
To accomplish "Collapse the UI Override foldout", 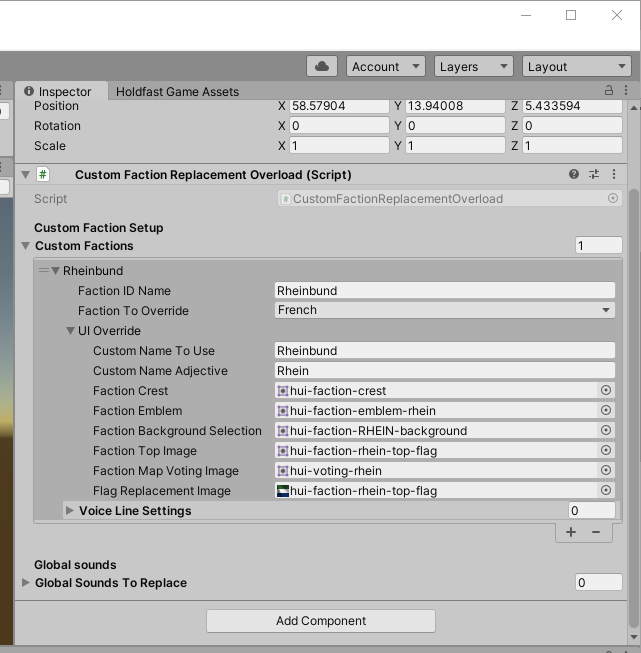I will (x=71, y=331).
